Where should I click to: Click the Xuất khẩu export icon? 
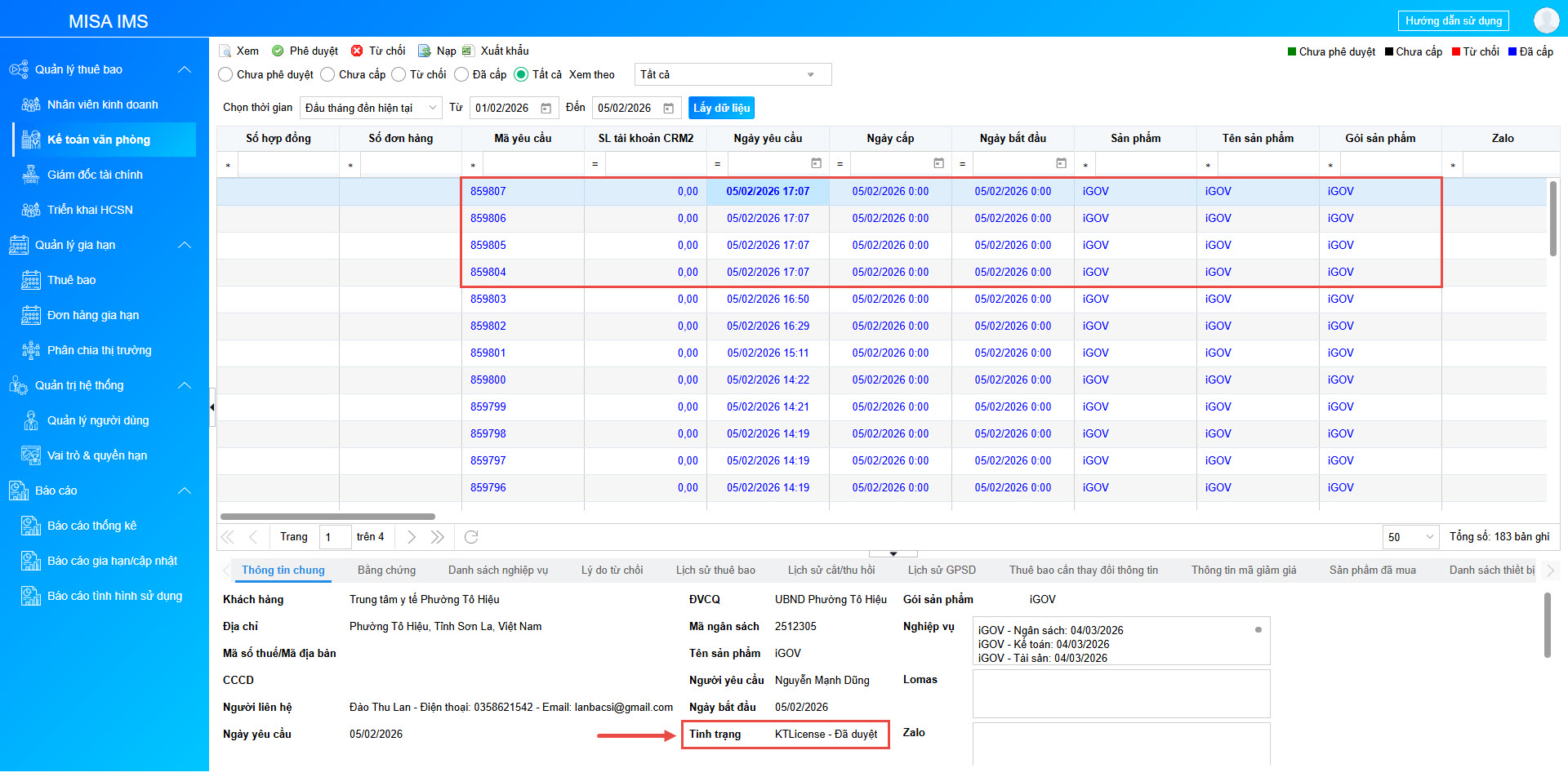468,51
